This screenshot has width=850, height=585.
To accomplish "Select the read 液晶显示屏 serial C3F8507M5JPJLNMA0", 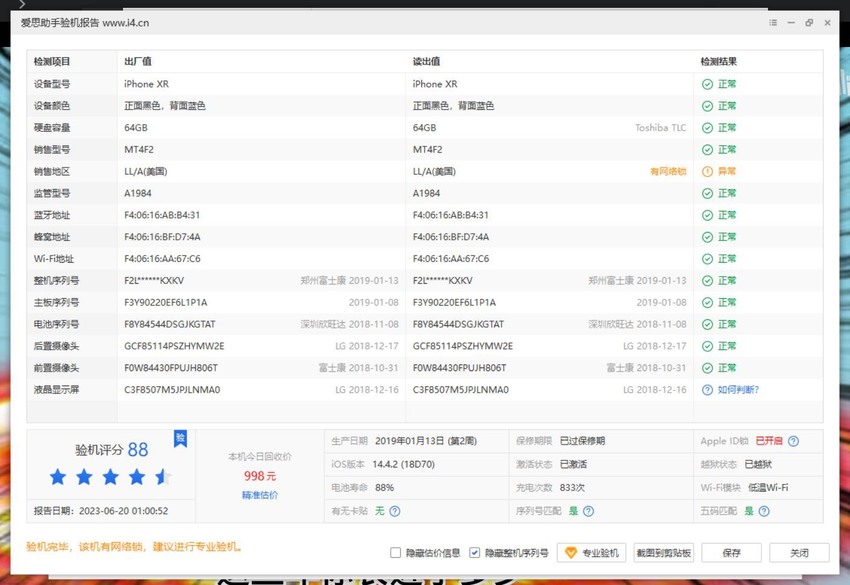I will (460, 390).
